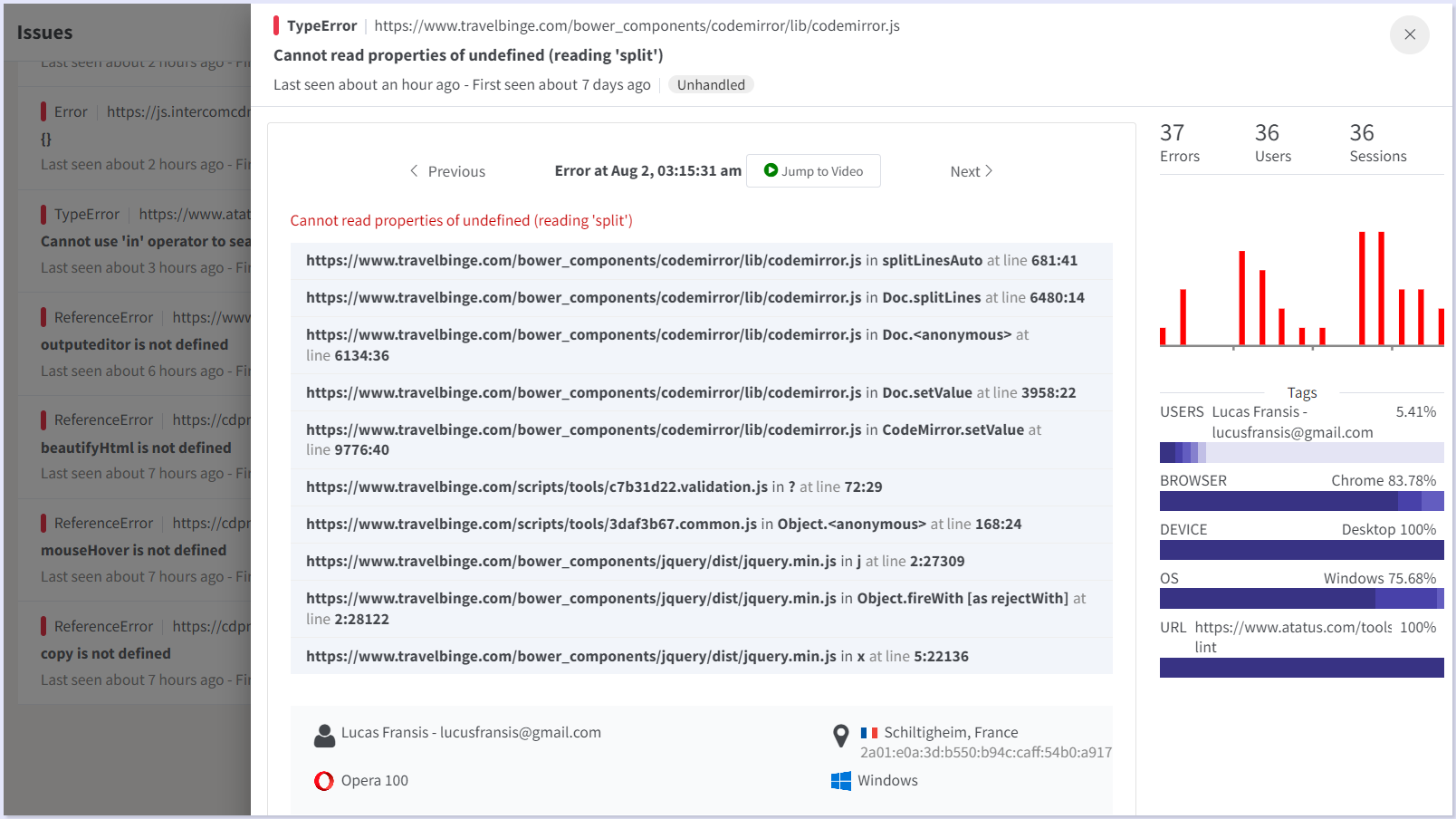
Task: Select the Unhandled error status label
Action: (711, 84)
